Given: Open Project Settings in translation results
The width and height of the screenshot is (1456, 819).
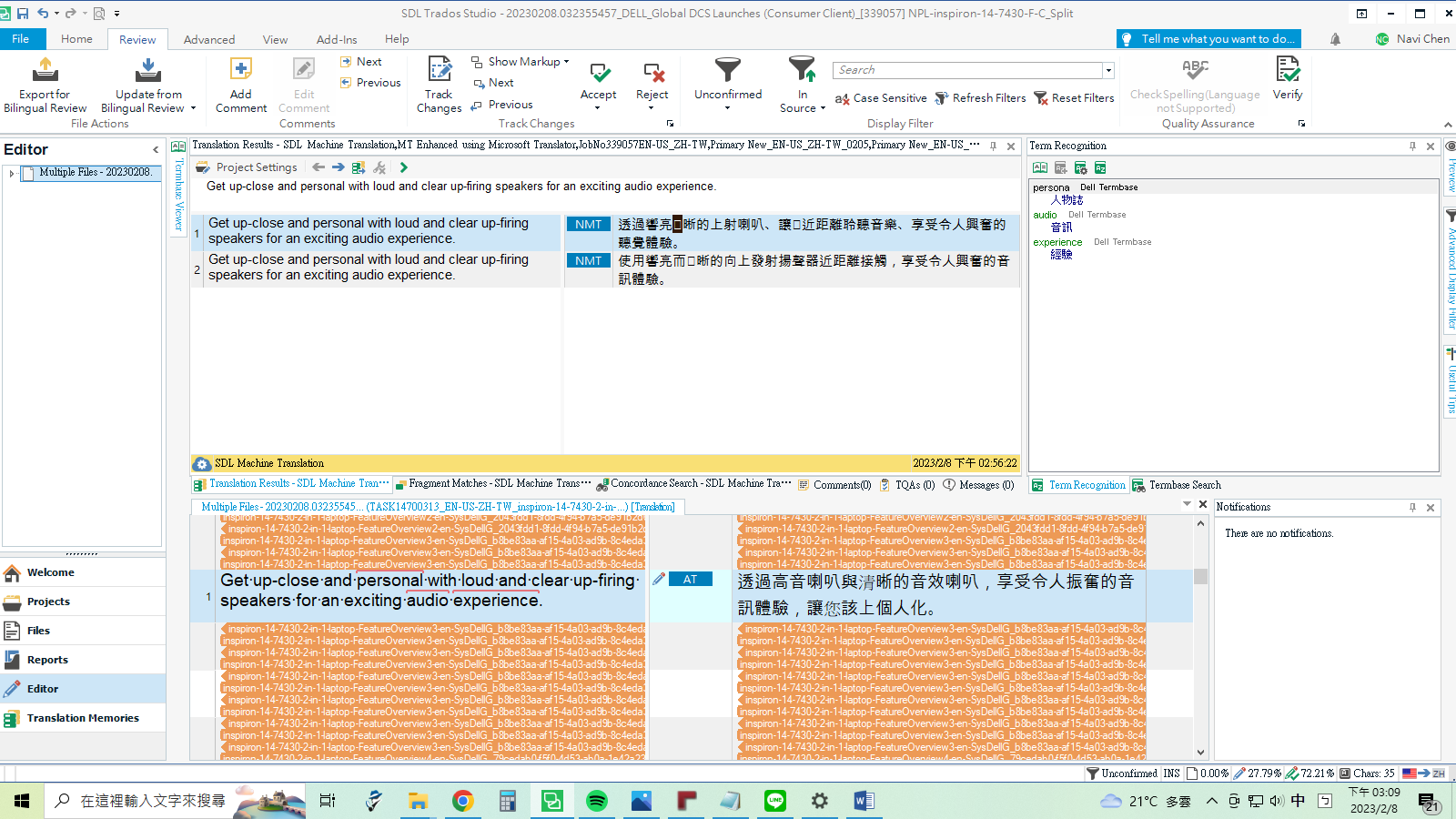Looking at the screenshot, I should pyautogui.click(x=247, y=167).
